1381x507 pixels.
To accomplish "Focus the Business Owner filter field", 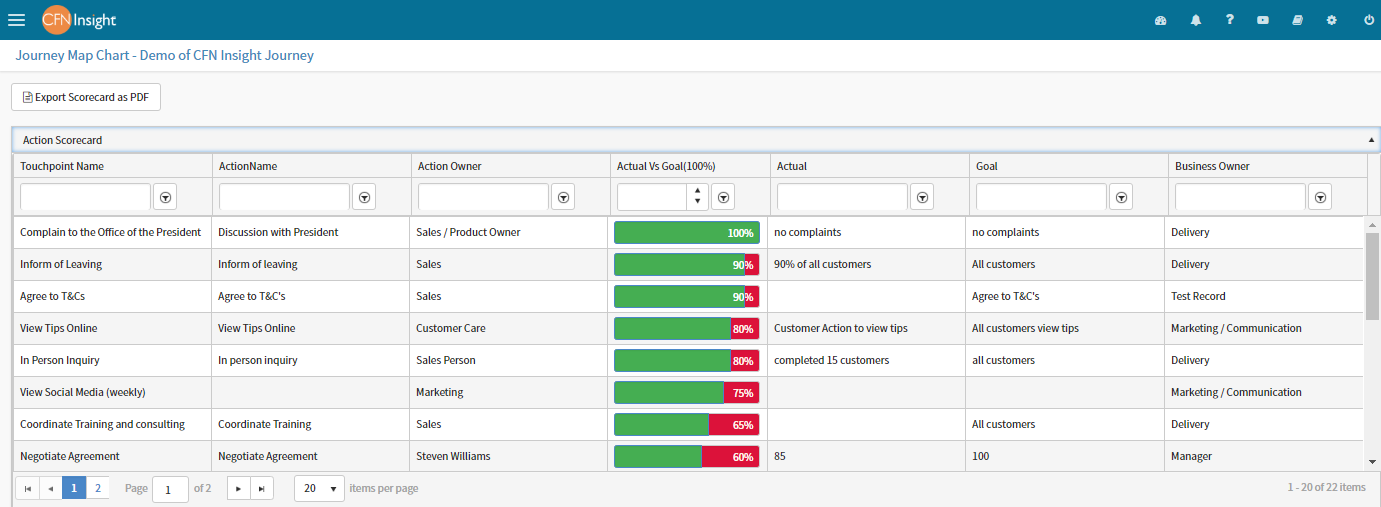I will (1240, 198).
